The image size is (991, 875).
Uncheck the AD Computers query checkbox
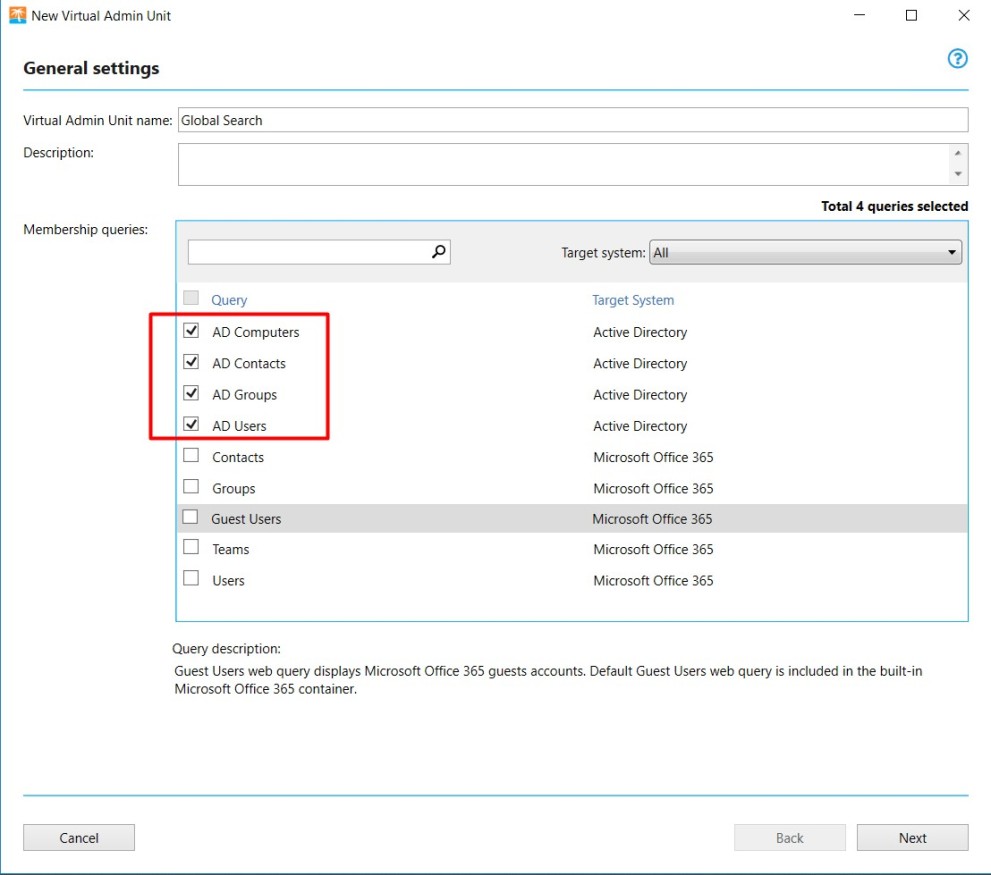tap(191, 331)
